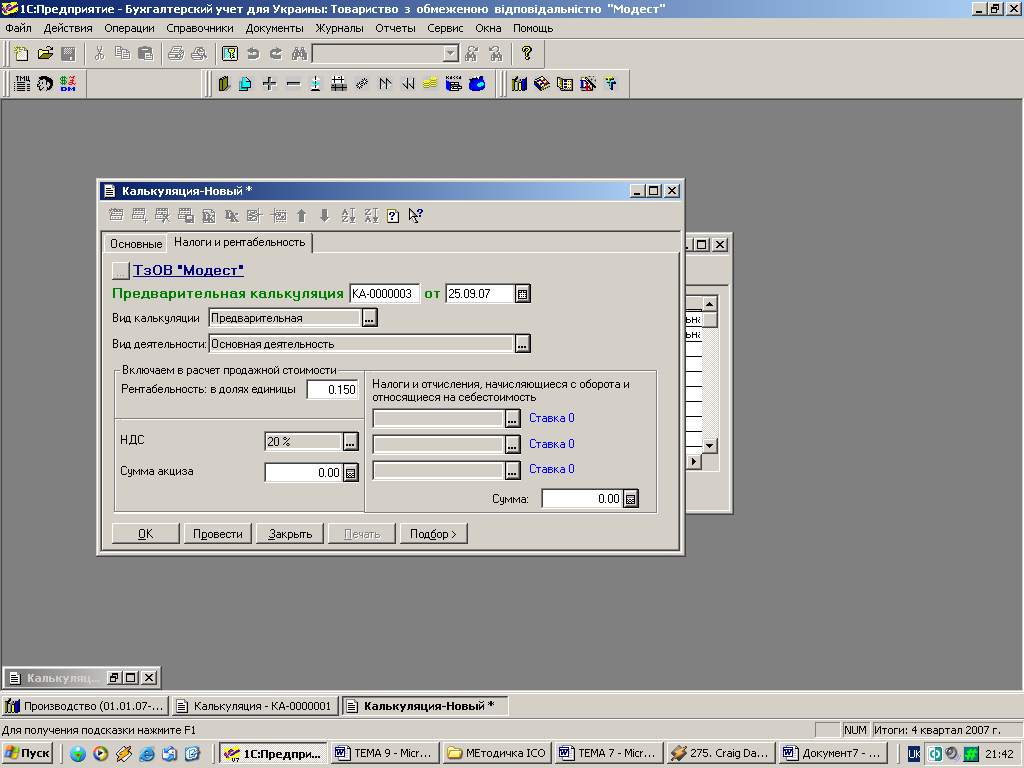Click the yellow question mark Help icon
The width and height of the screenshot is (1024, 768).
(x=527, y=54)
